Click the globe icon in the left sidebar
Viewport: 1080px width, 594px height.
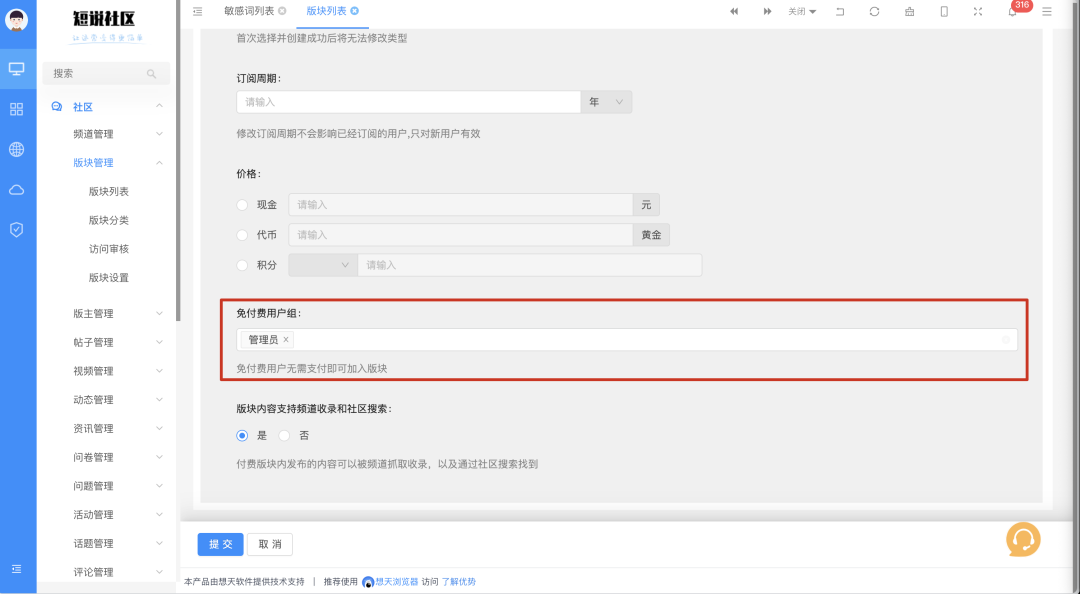coord(16,149)
